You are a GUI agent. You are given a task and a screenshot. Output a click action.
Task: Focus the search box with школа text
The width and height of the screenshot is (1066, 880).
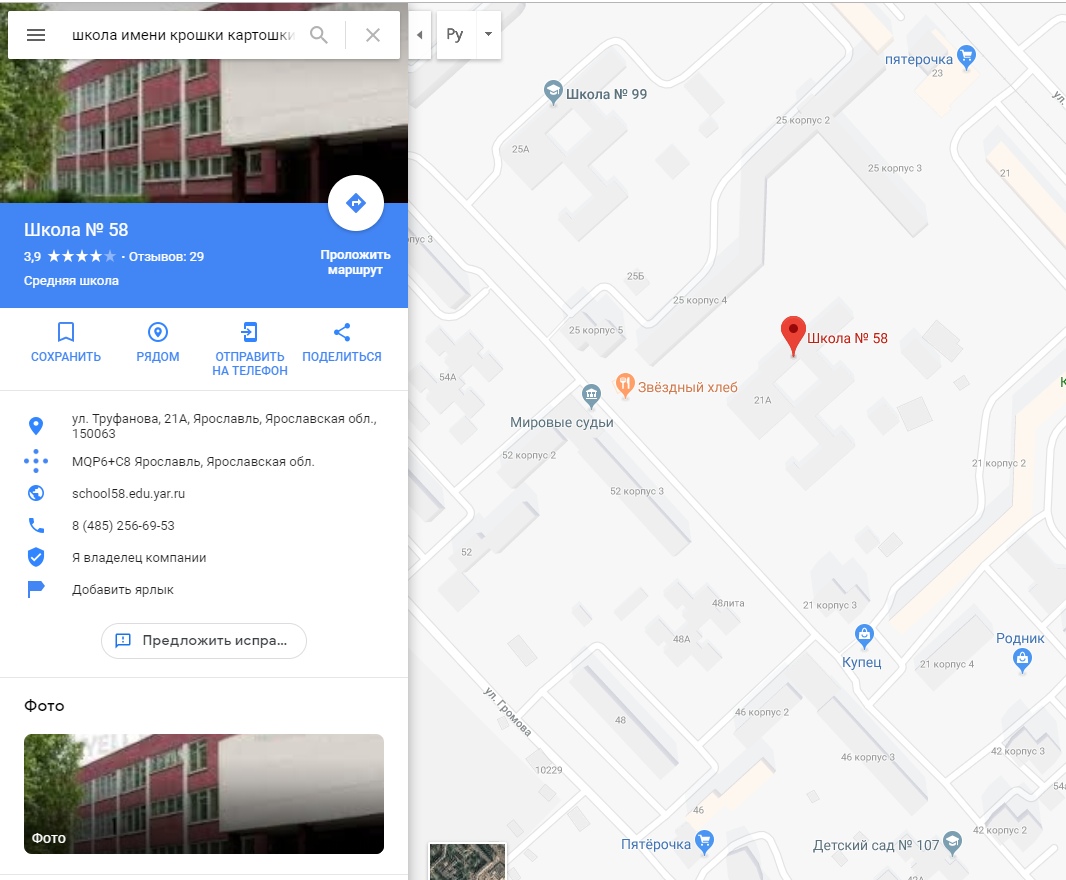point(184,35)
